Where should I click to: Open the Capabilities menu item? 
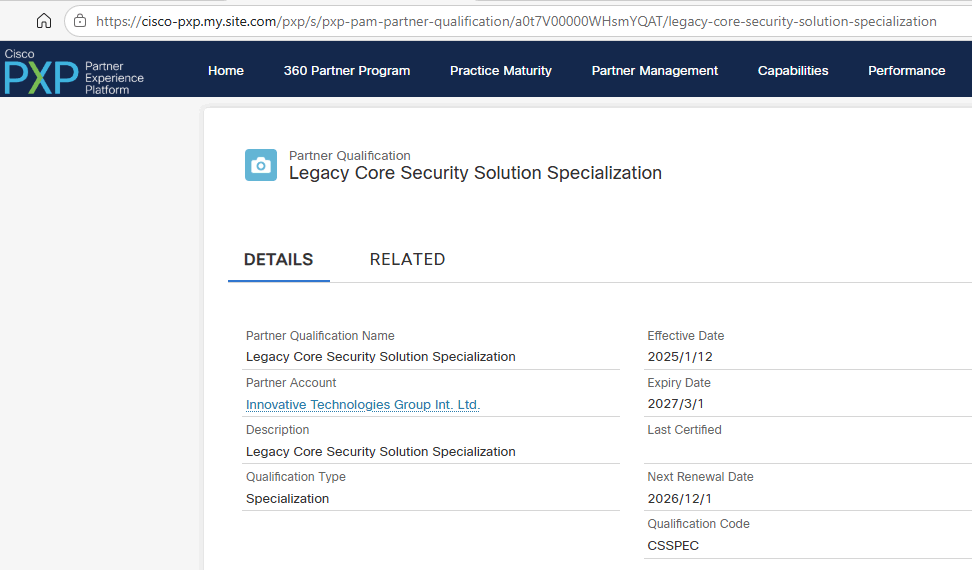point(793,71)
